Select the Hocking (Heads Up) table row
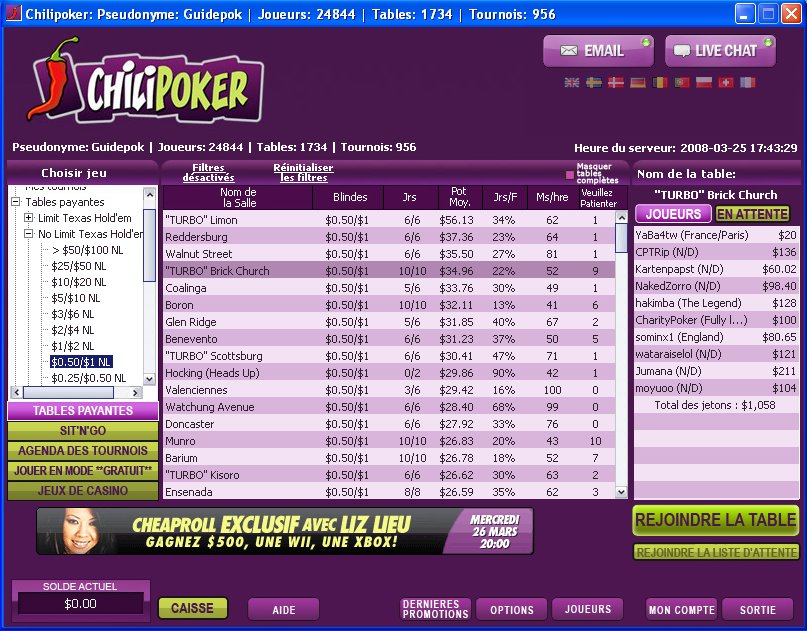This screenshot has width=807, height=631. tap(389, 373)
